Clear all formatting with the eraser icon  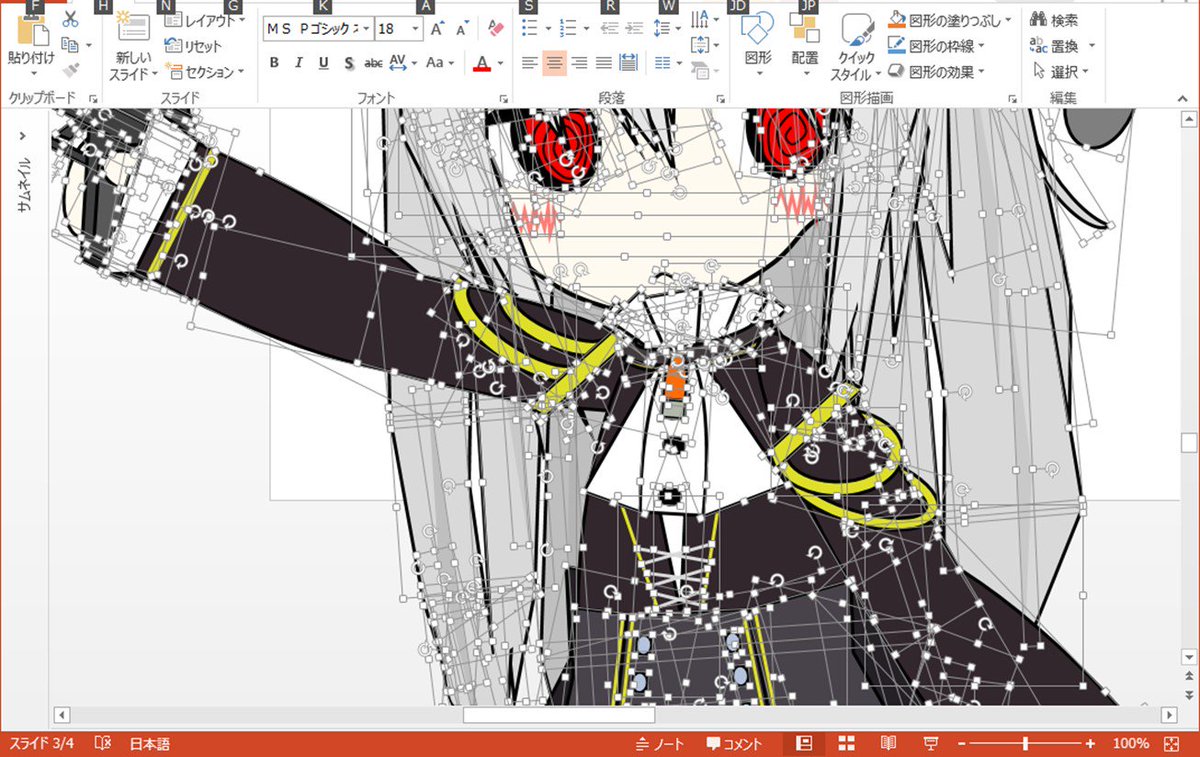point(495,29)
